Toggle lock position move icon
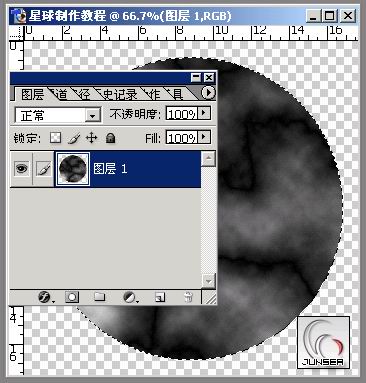The image size is (366, 383). [x=91, y=138]
